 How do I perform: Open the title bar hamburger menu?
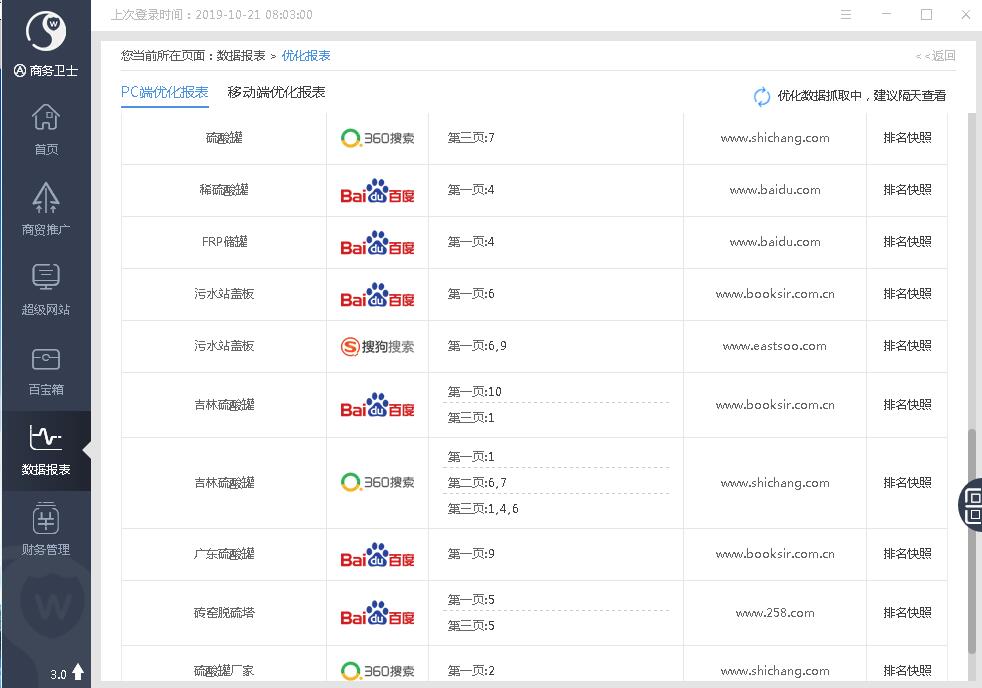click(x=846, y=15)
